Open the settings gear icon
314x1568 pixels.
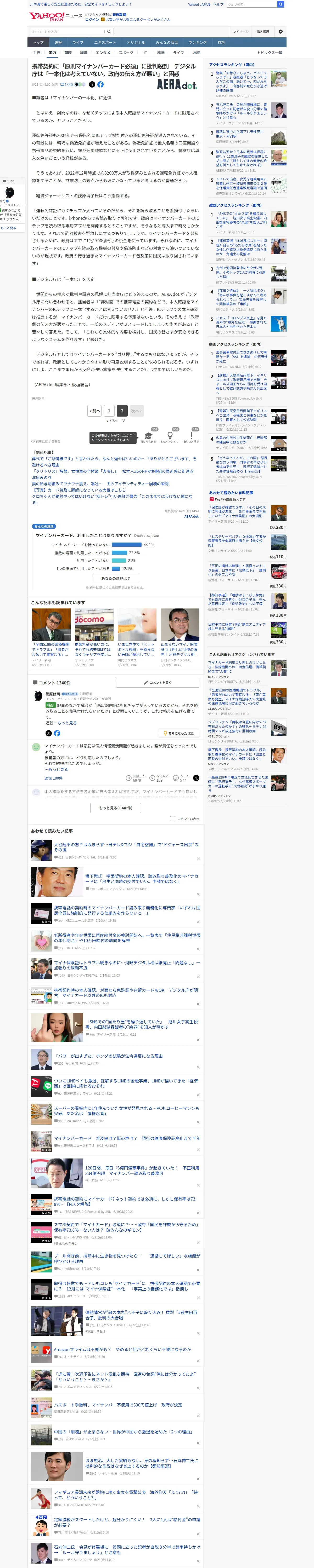(281, 32)
